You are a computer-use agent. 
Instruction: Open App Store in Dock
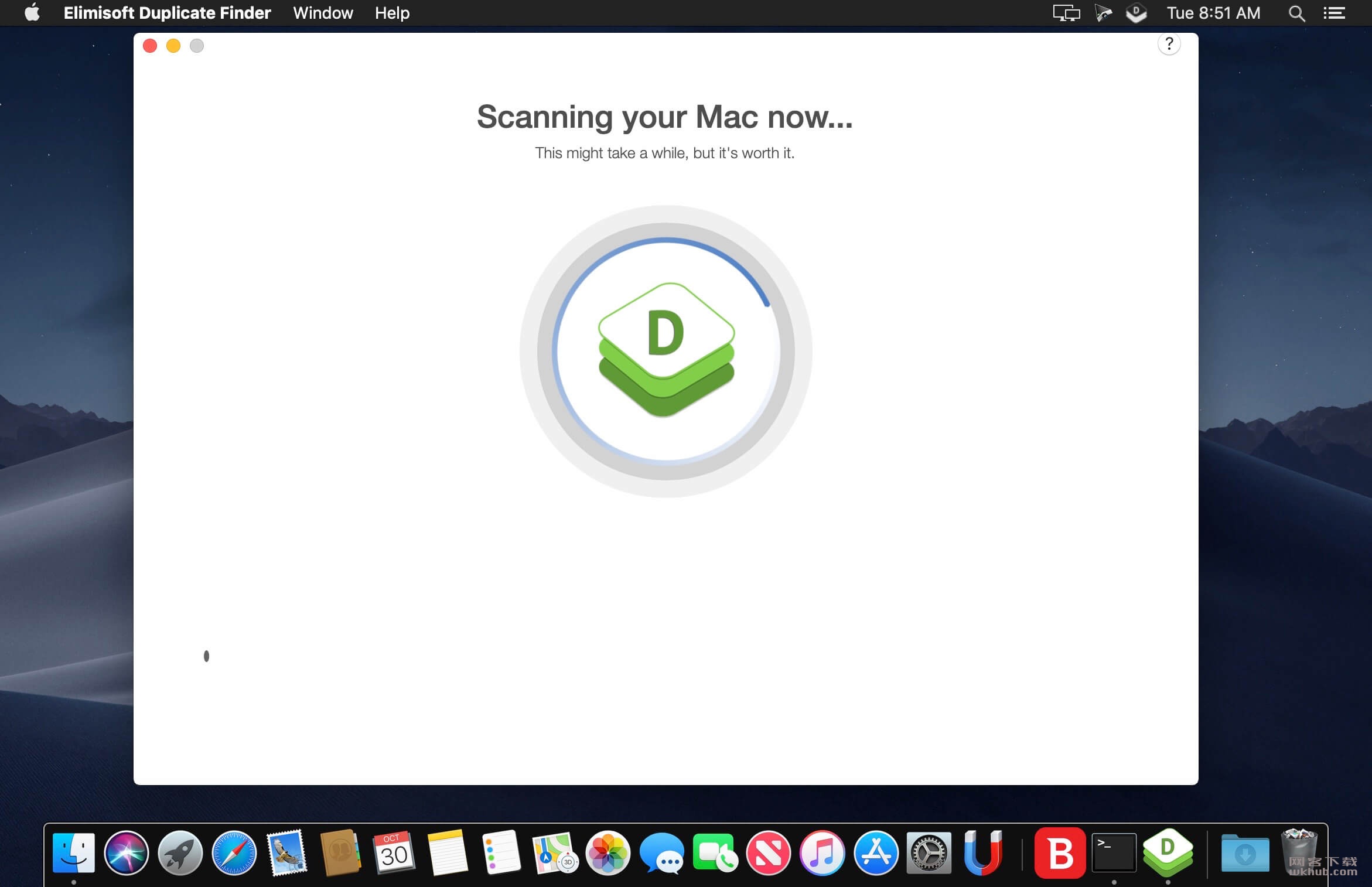(x=876, y=852)
